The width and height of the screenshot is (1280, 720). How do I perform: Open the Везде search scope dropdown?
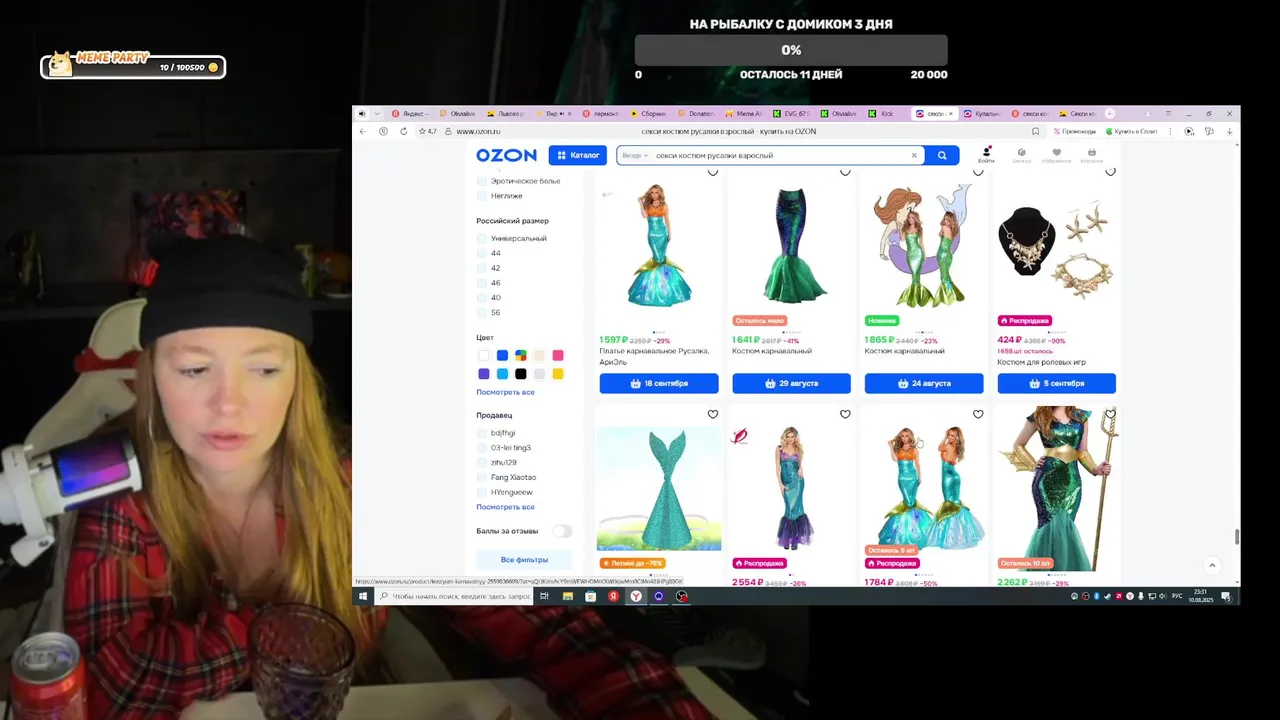pyautogui.click(x=635, y=155)
